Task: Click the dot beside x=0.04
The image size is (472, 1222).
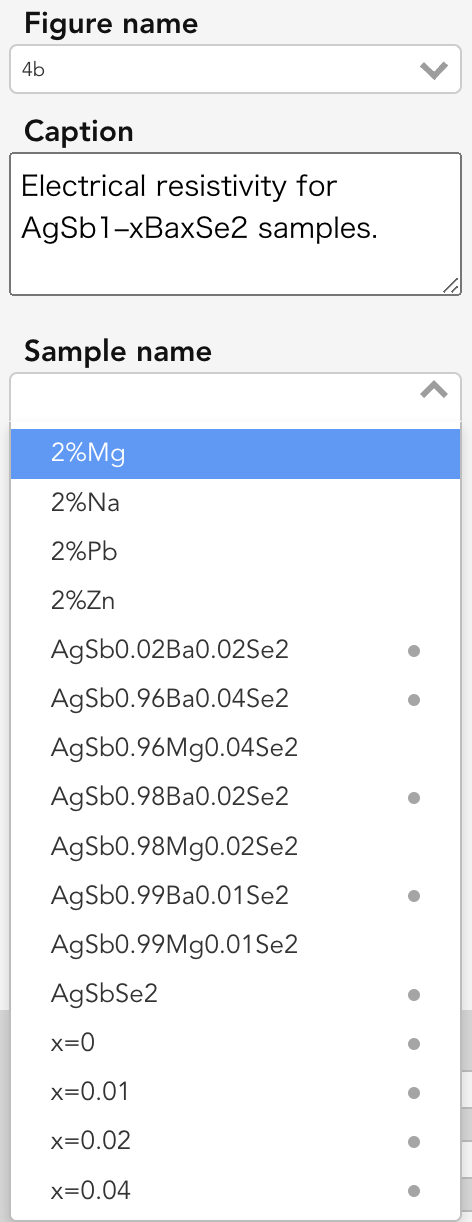Action: (x=414, y=1191)
